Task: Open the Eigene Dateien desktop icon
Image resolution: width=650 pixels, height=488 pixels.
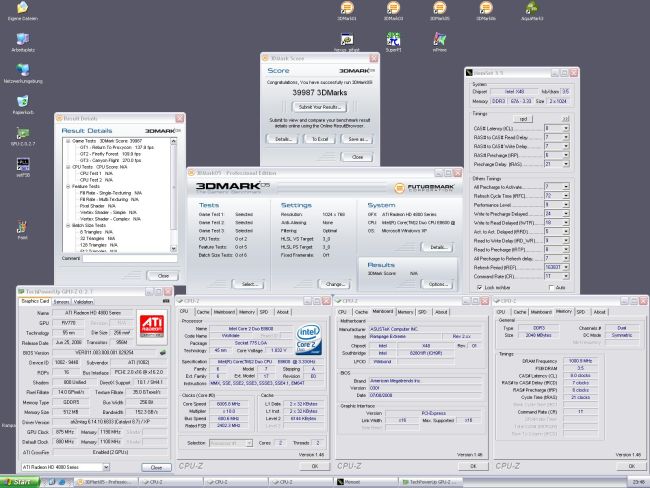Action: click(23, 11)
